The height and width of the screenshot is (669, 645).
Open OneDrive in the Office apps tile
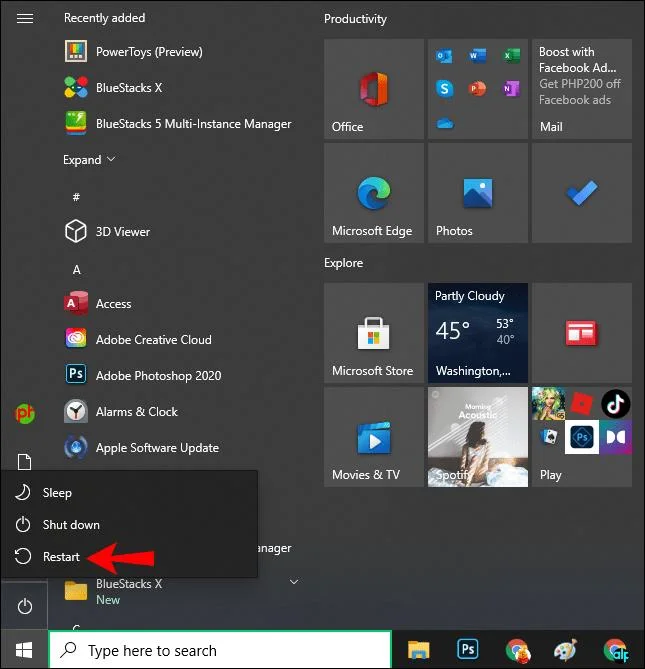point(445,124)
